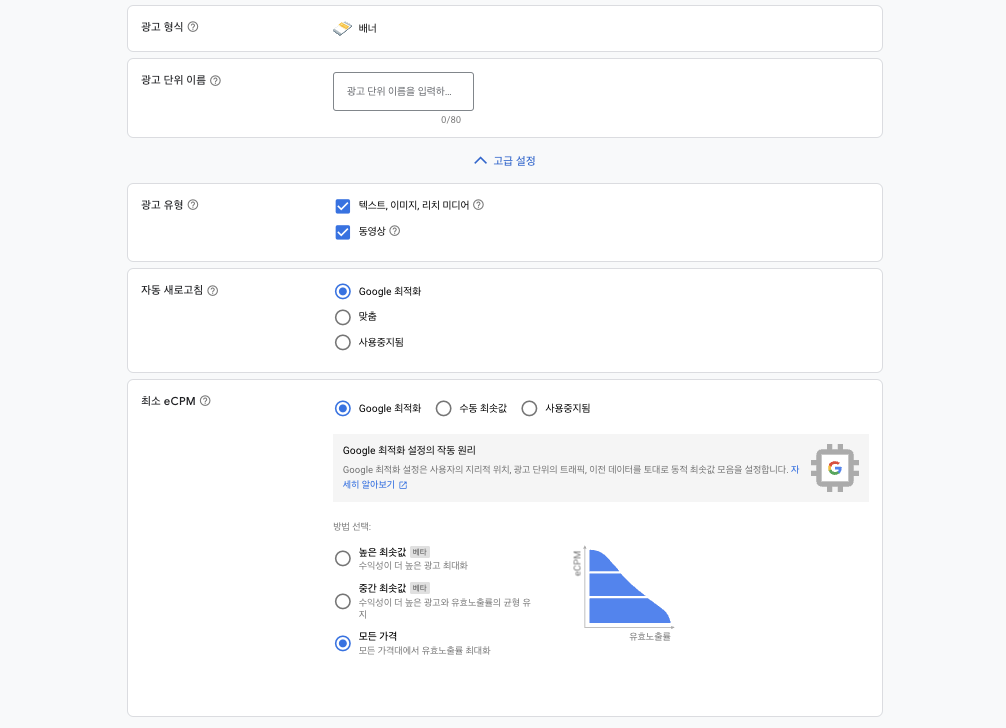Click the 베타 badge beside 높은 최솟값
Viewport: 1006px width, 728px height.
(420, 552)
